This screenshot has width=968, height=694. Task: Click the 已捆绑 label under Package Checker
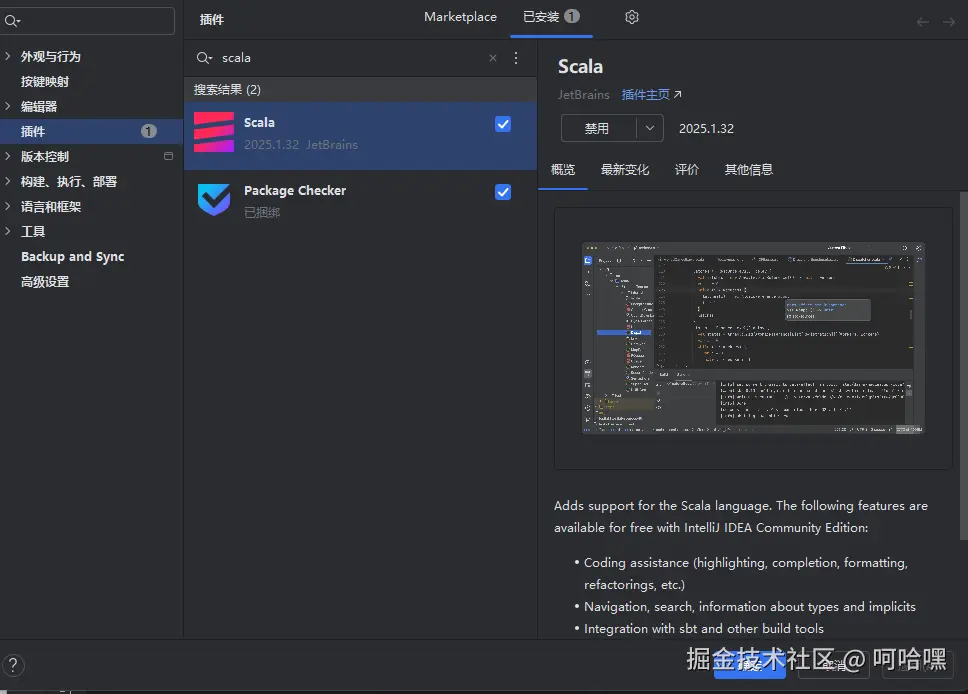(262, 212)
